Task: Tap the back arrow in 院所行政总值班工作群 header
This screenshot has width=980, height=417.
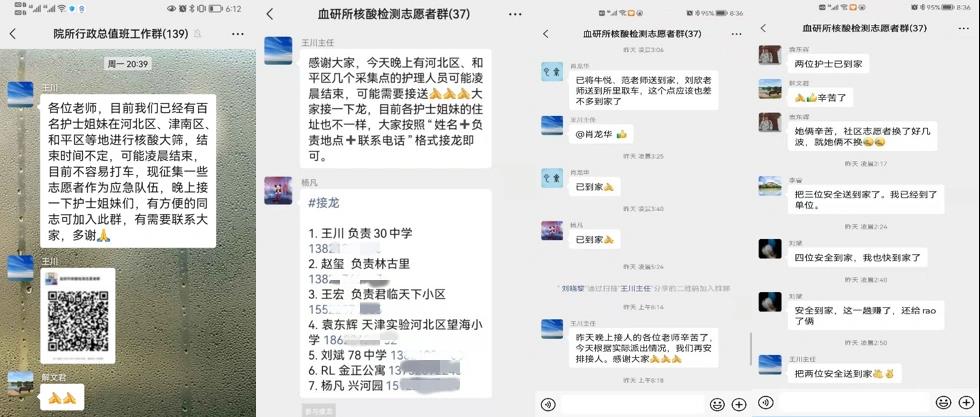Action: tap(12, 34)
